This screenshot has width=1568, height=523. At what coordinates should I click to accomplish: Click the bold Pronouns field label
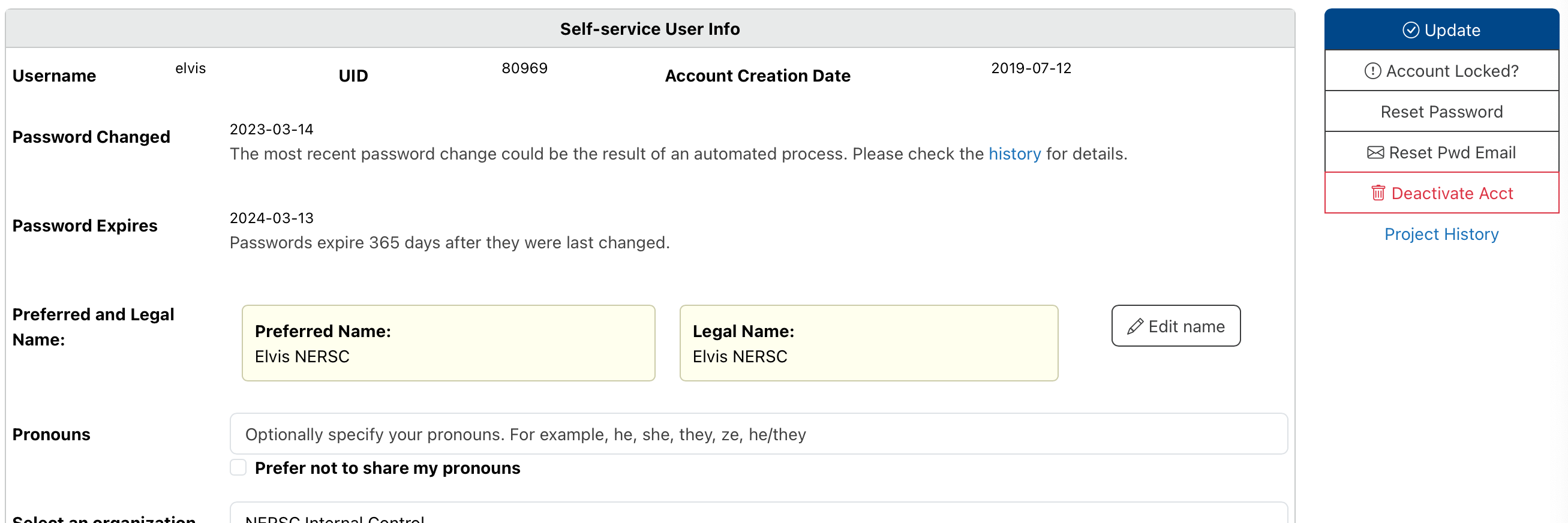[52, 435]
